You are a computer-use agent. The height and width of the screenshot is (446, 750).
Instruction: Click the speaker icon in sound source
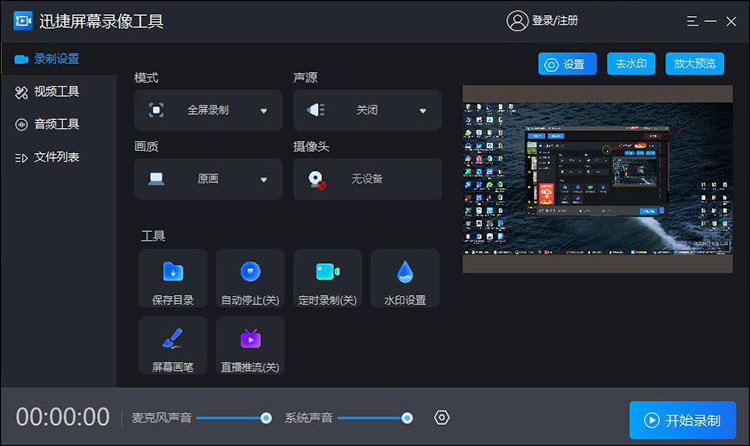tap(316, 110)
